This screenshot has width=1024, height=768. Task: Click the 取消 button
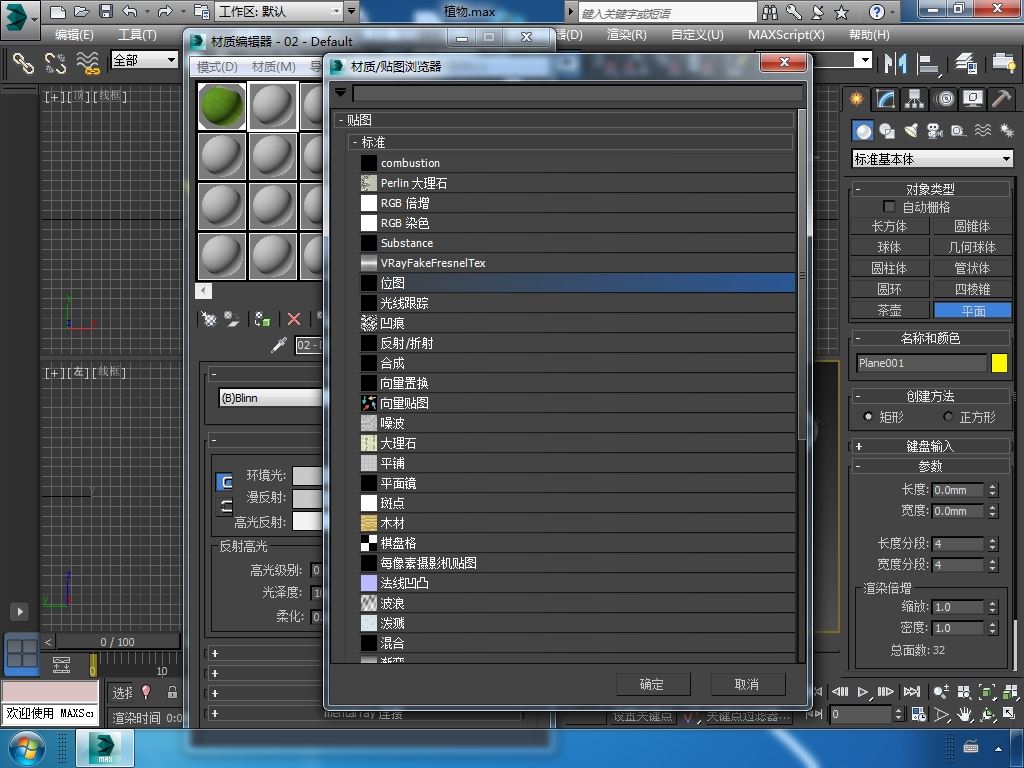pyautogui.click(x=747, y=684)
